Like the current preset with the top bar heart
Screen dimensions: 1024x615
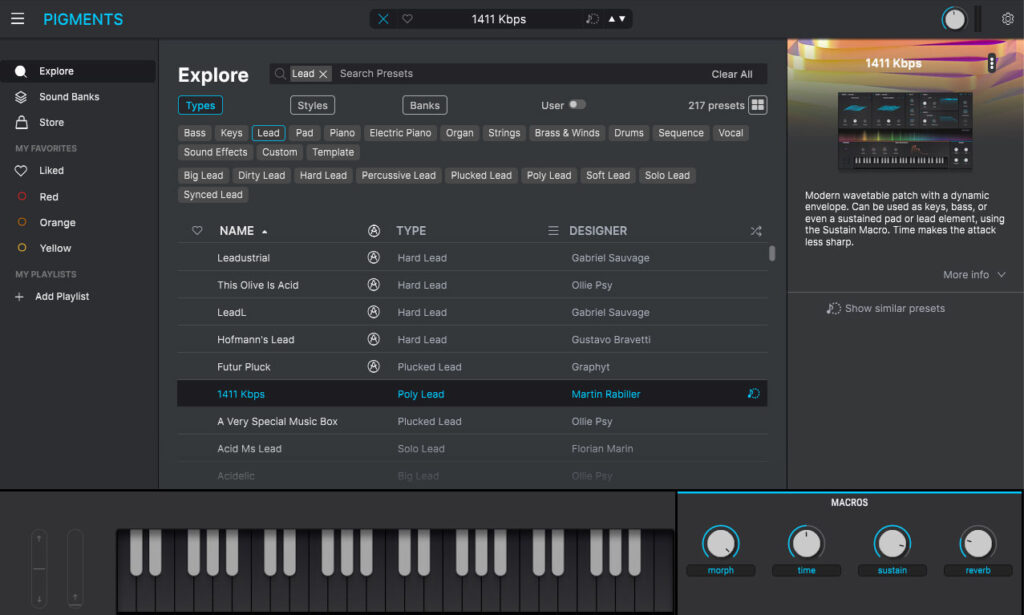click(x=408, y=19)
